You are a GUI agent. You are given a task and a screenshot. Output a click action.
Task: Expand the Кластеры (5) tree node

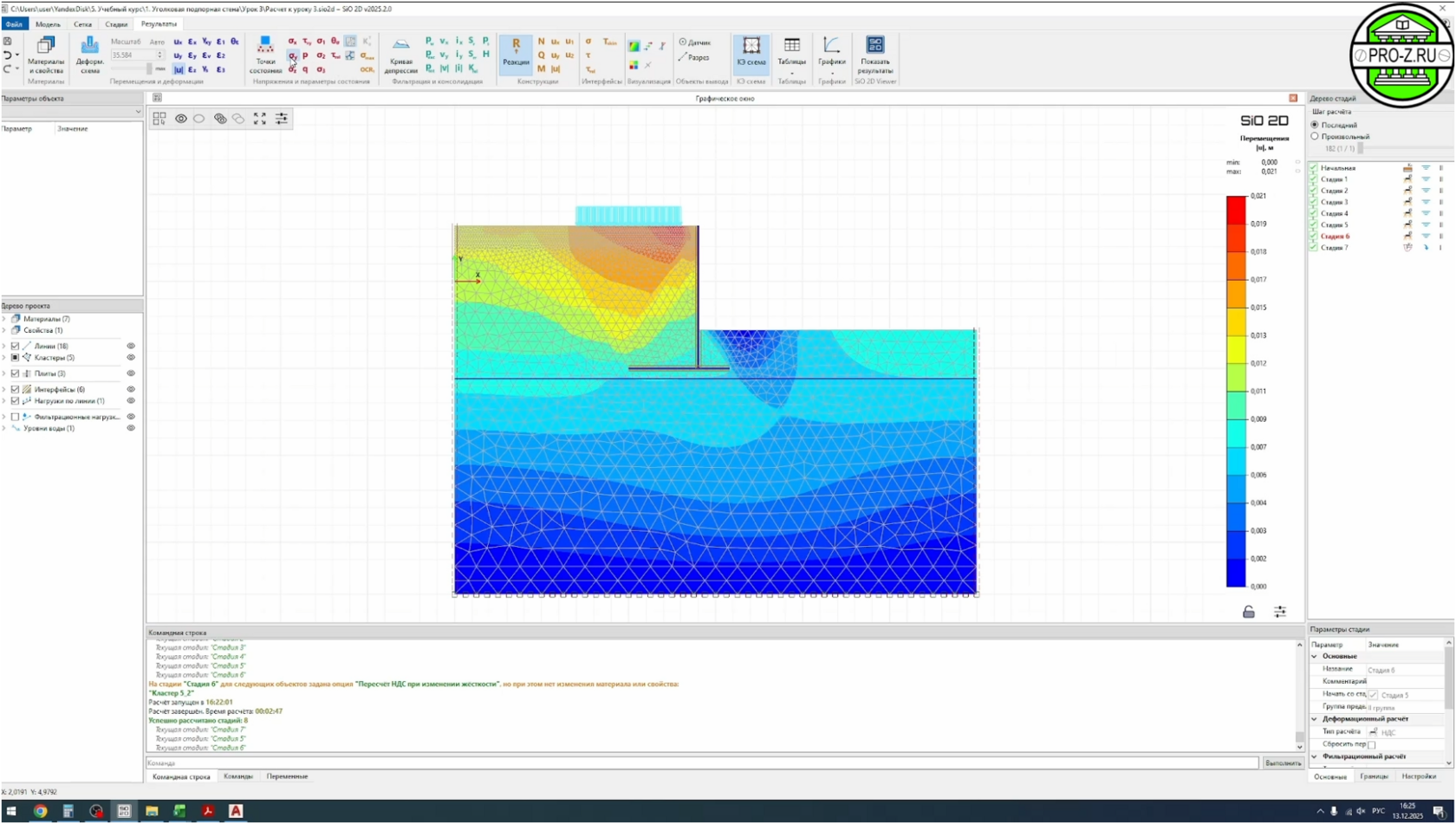pyautogui.click(x=4, y=358)
